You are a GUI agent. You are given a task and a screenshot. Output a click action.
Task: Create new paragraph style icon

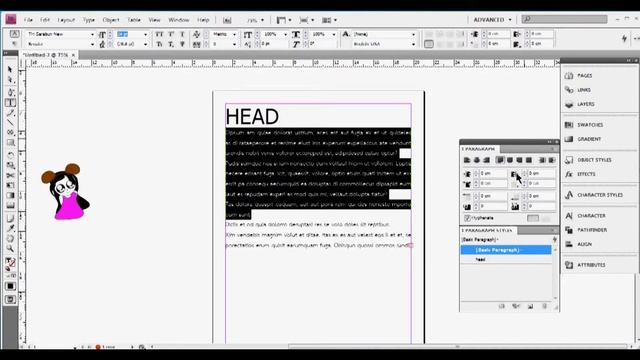coord(530,306)
